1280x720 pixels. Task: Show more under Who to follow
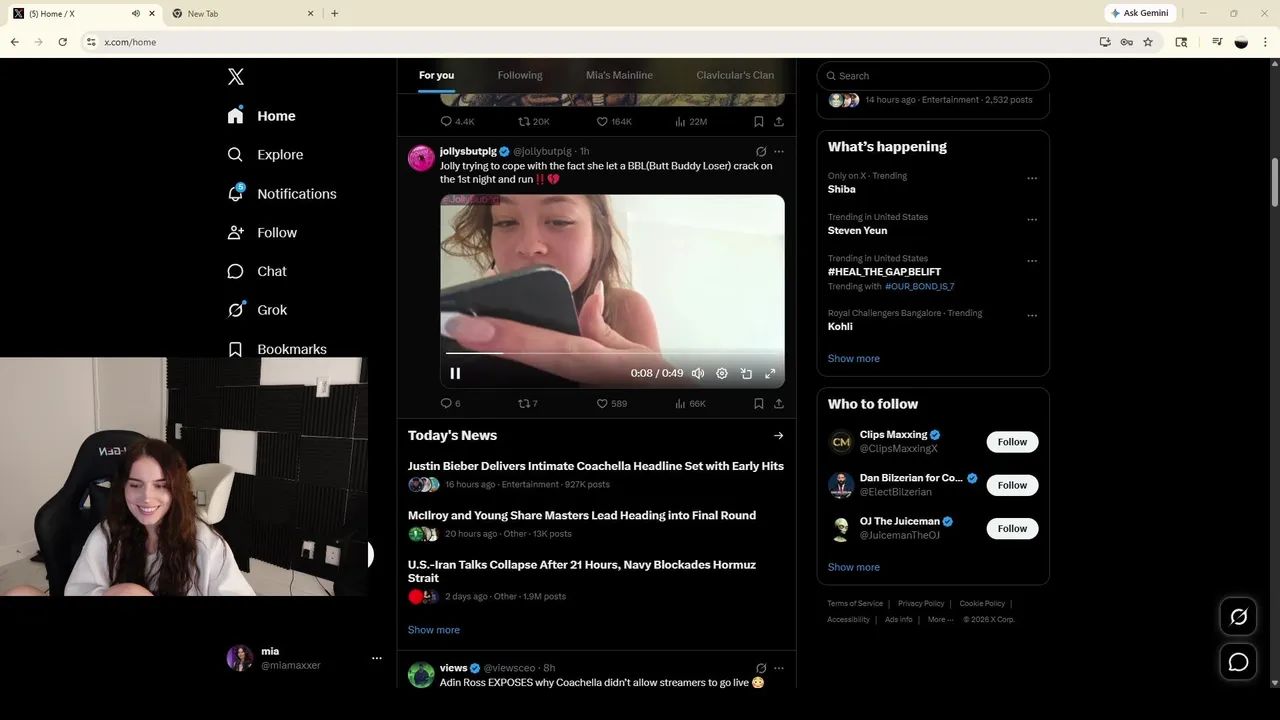tap(854, 567)
